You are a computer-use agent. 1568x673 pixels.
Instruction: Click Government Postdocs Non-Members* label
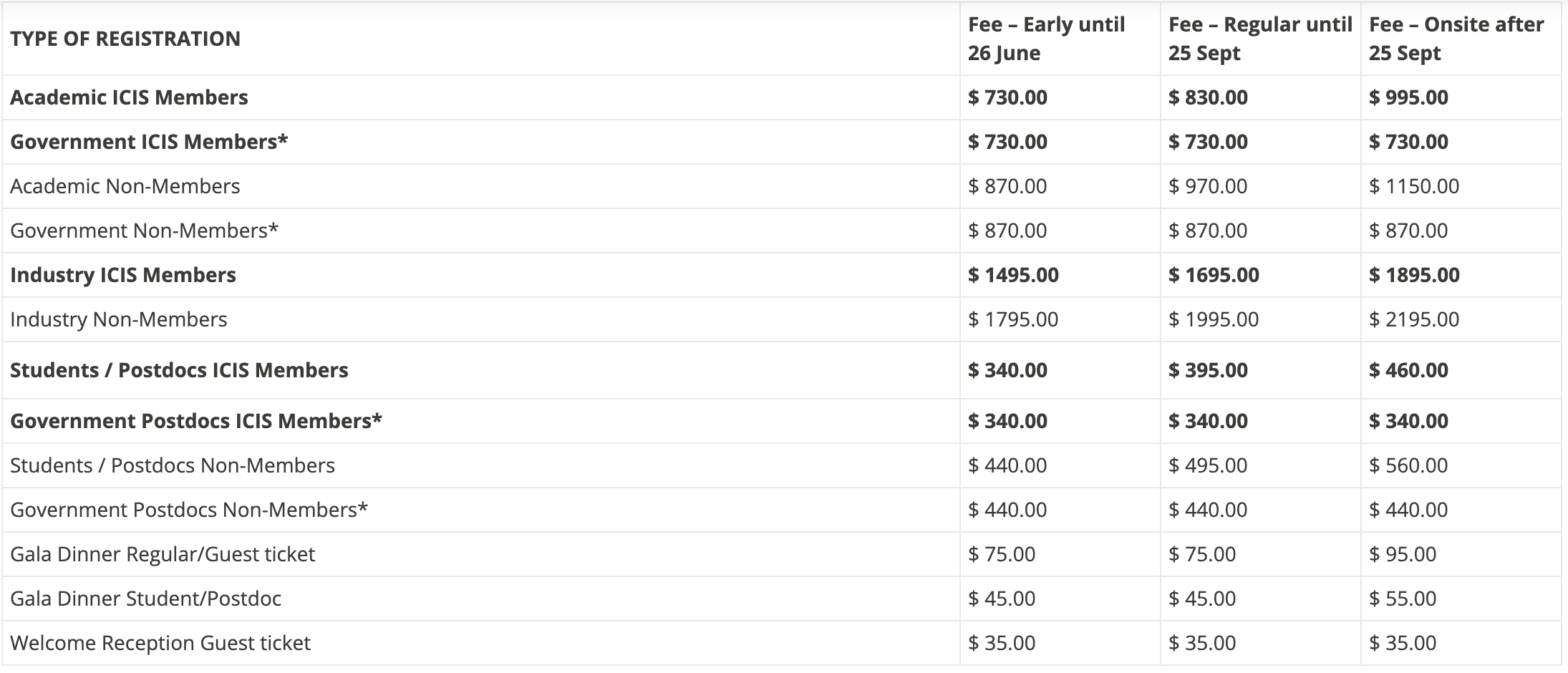click(189, 510)
